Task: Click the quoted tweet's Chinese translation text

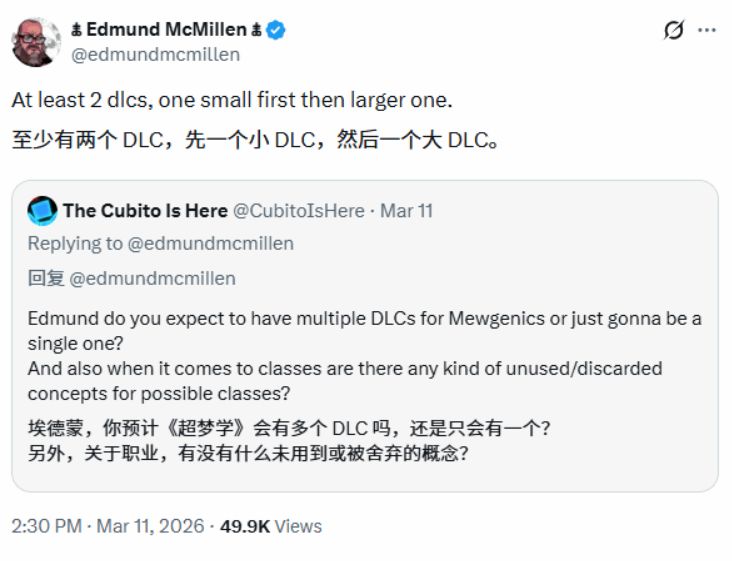Action: coord(289,440)
